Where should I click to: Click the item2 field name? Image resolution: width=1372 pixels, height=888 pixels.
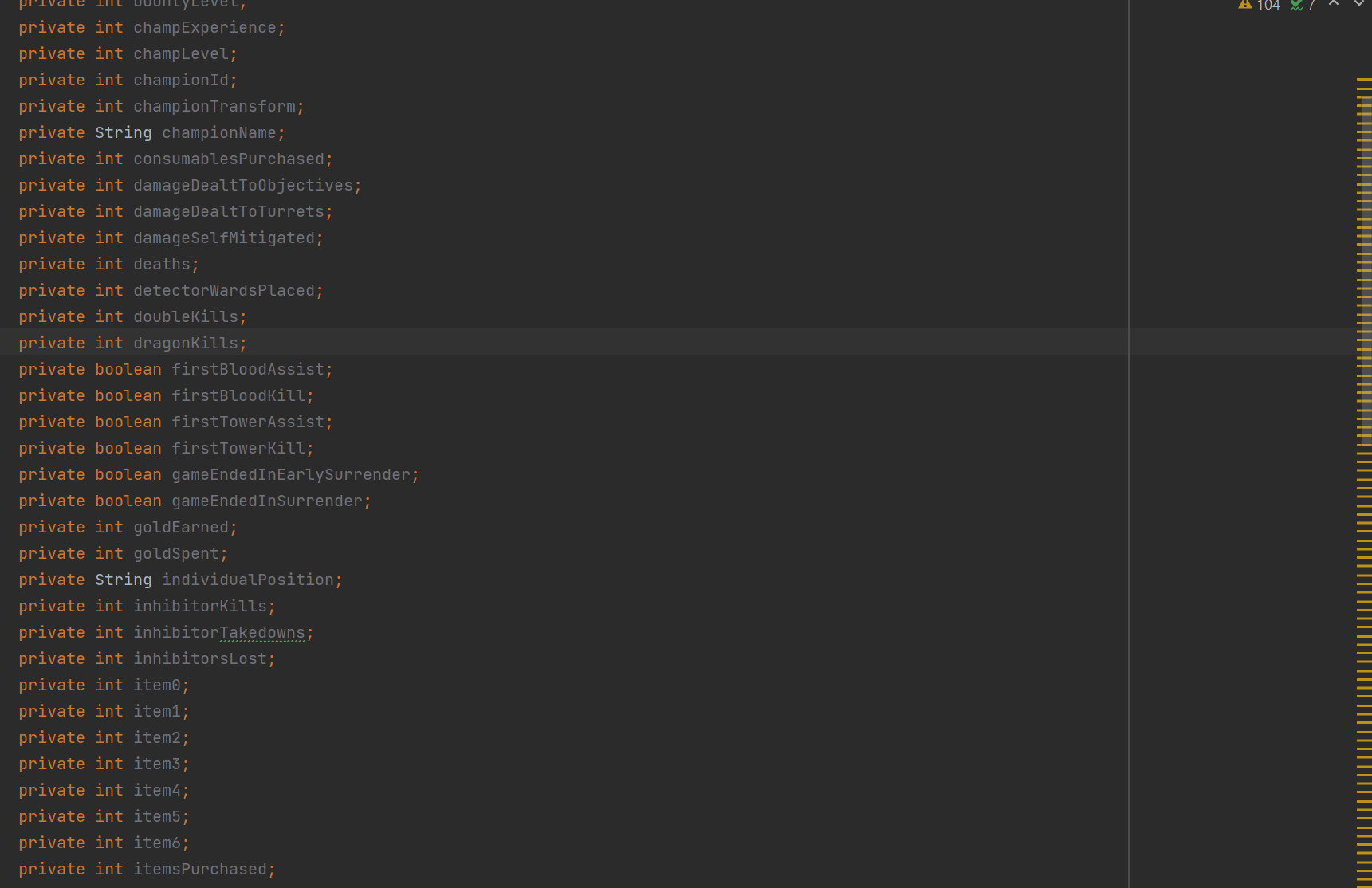[x=157, y=738]
